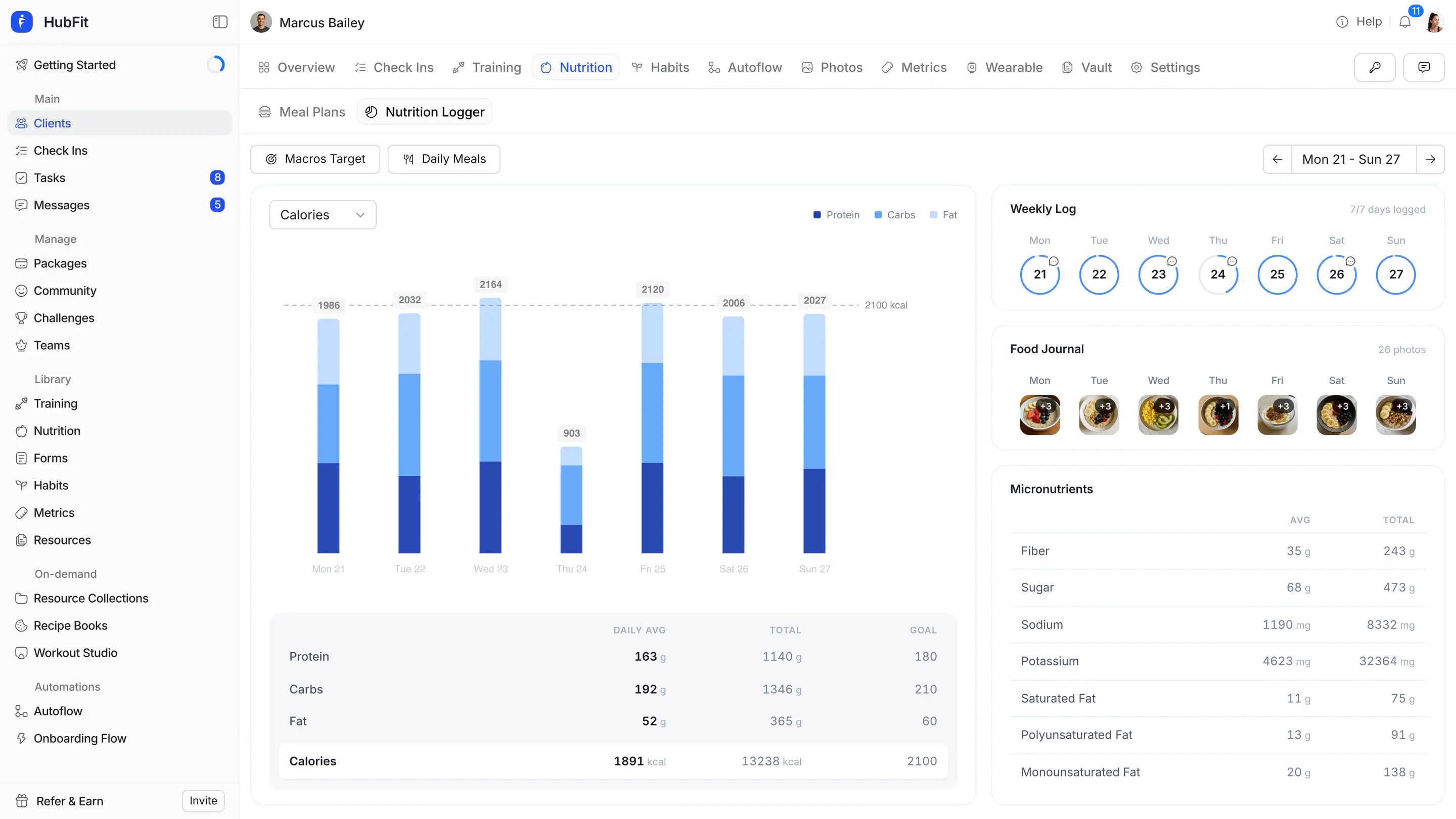Open the chat message icon button
This screenshot has height=819, width=1456.
[1424, 67]
